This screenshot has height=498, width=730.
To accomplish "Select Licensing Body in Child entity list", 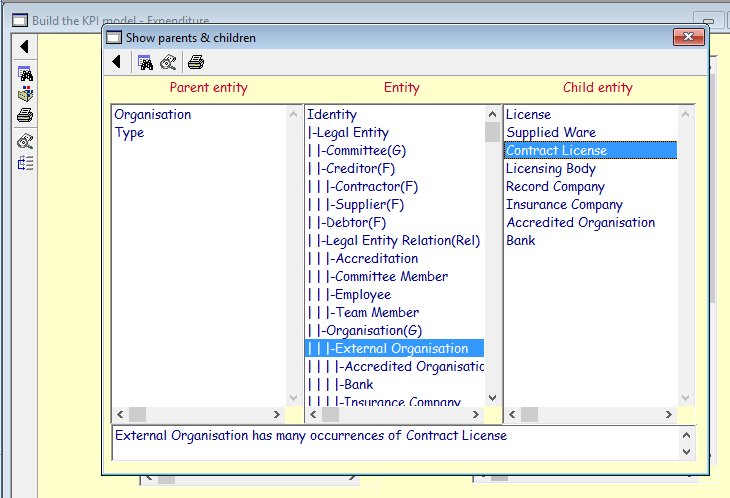I will (551, 169).
